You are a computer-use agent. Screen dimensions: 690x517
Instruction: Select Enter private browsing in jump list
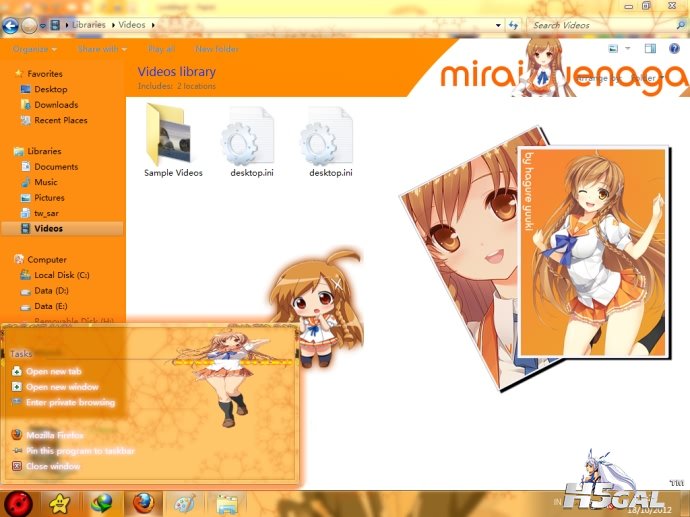pos(70,402)
